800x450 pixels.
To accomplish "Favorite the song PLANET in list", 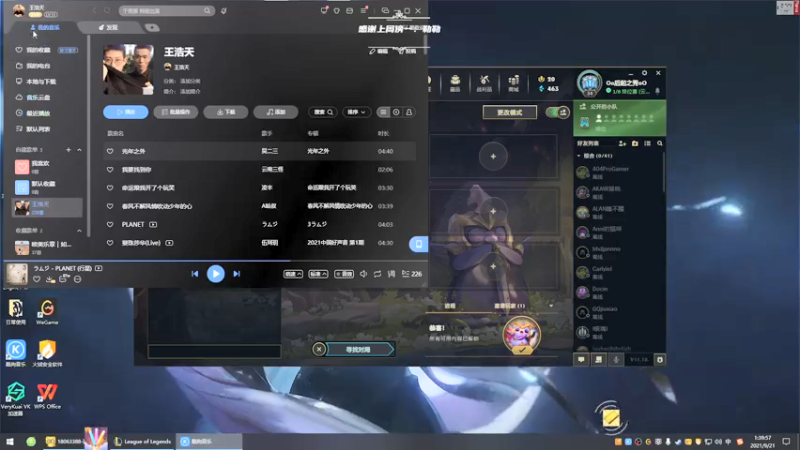I will click(110, 224).
